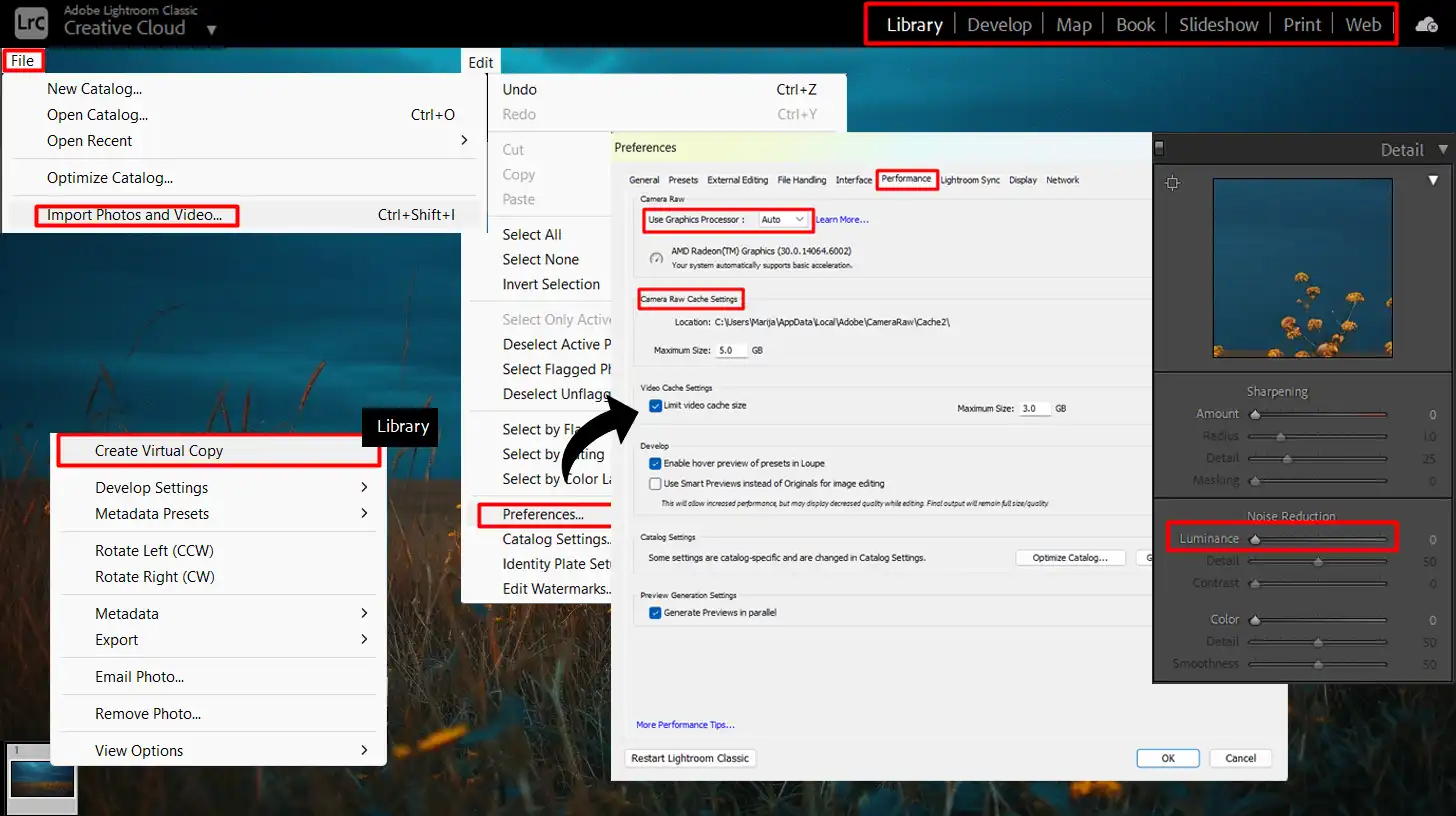Image resolution: width=1456 pixels, height=816 pixels.
Task: Expand the Metadata submenu in context menu
Action: click(x=364, y=614)
